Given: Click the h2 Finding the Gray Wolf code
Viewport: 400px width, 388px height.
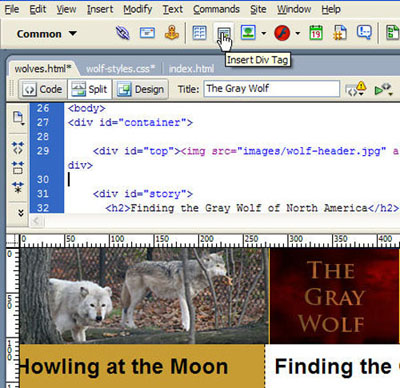Looking at the screenshot, I should tap(252, 208).
